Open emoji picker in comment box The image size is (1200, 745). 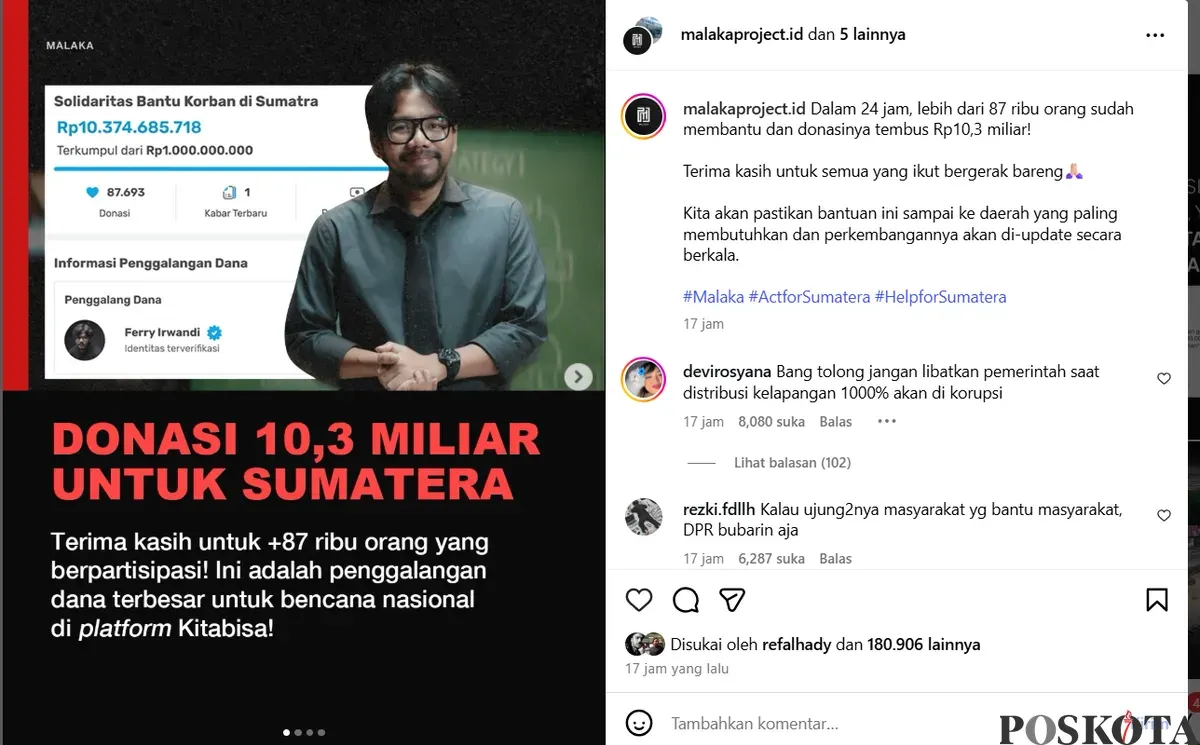[x=639, y=723]
